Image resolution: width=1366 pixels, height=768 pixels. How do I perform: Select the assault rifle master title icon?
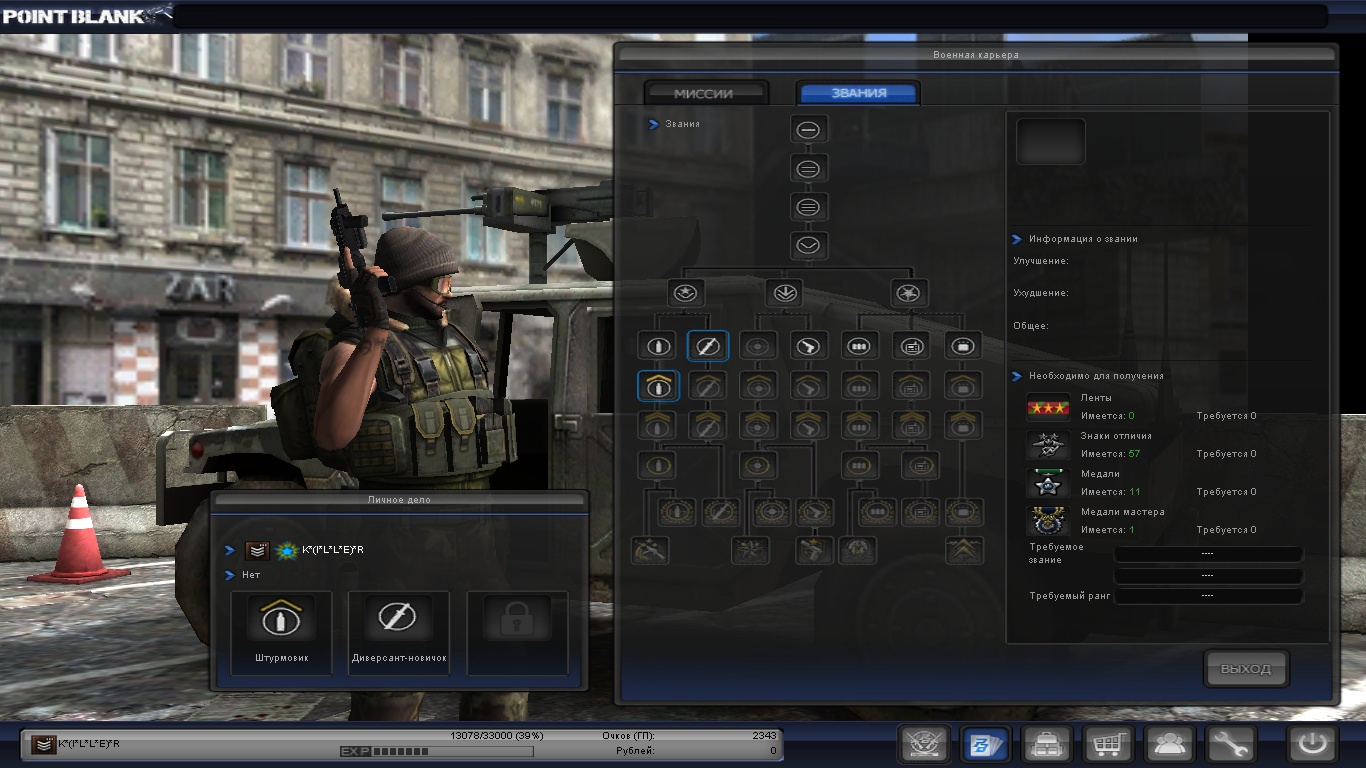pyautogui.click(x=650, y=550)
